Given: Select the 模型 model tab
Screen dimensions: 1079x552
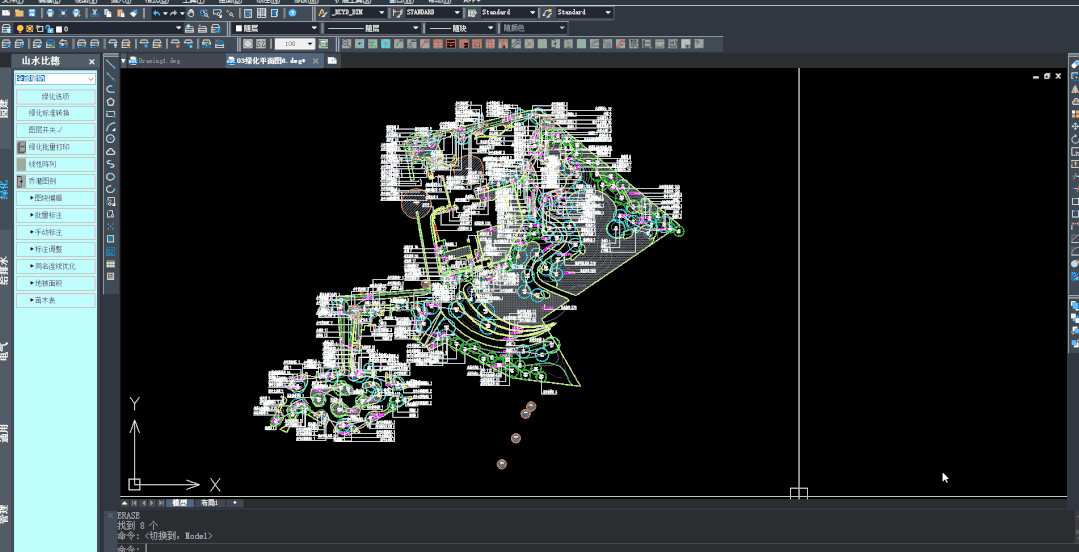Looking at the screenshot, I should 179,503.
